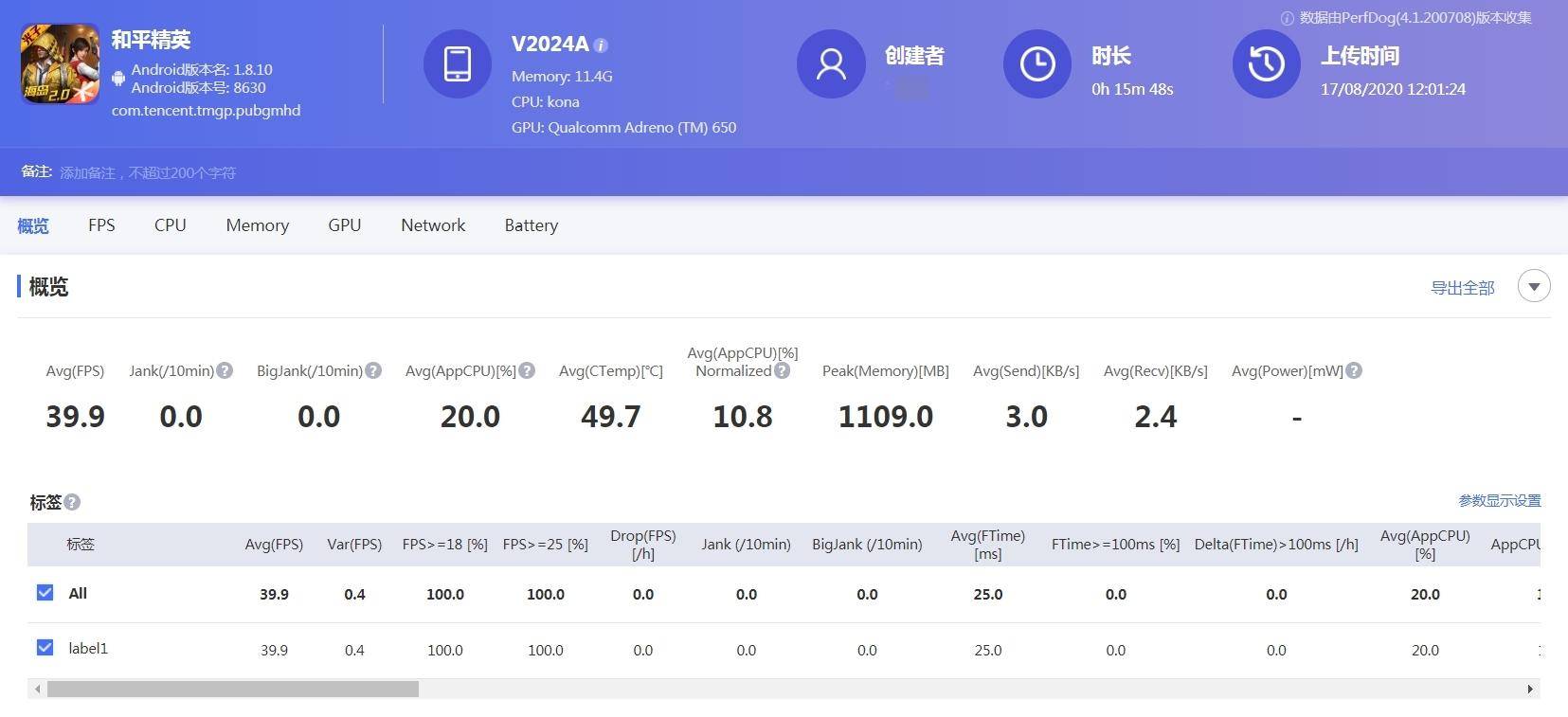Click the info icon next to V2024A

click(601, 45)
